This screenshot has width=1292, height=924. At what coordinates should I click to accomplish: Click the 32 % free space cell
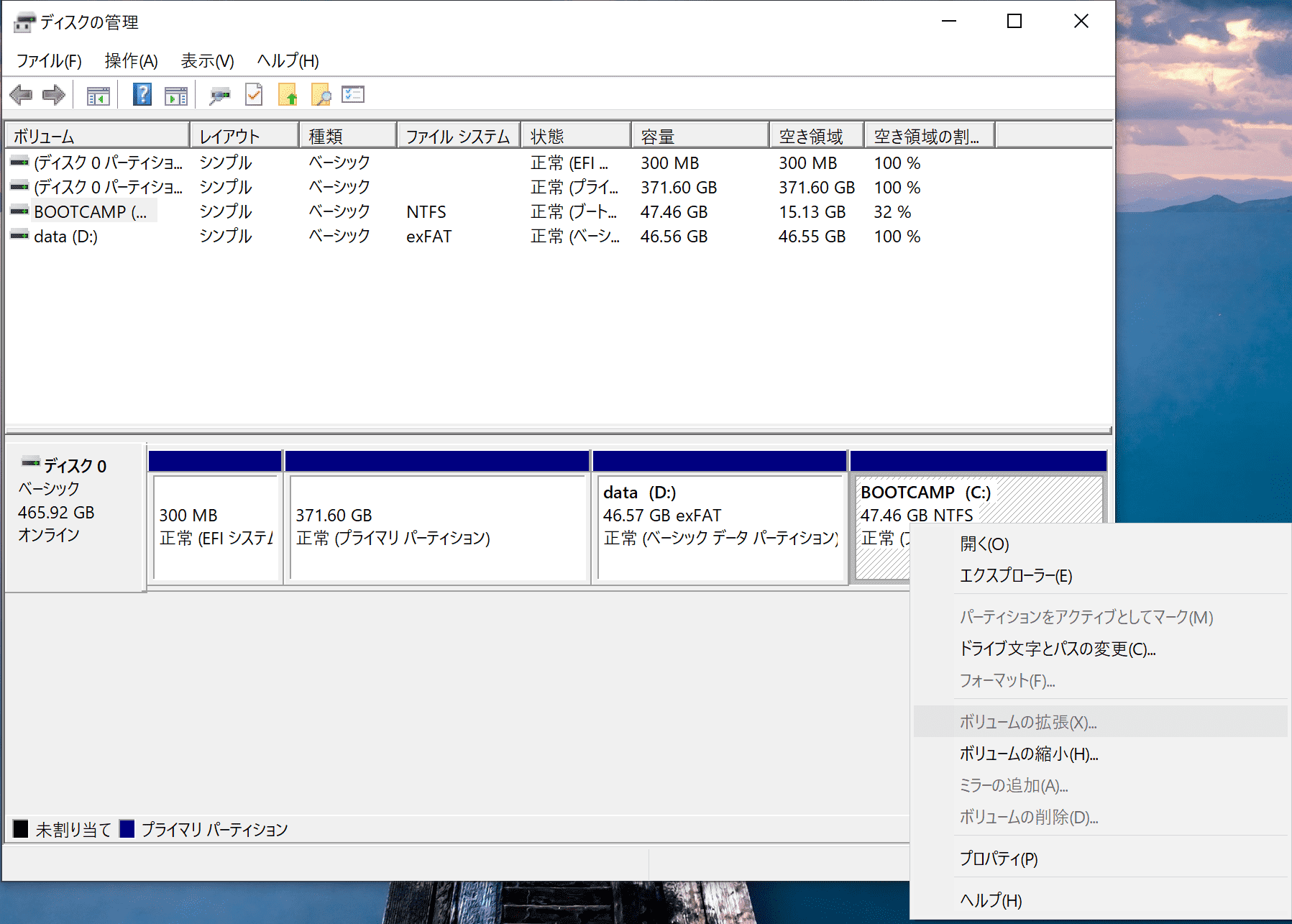[892, 212]
